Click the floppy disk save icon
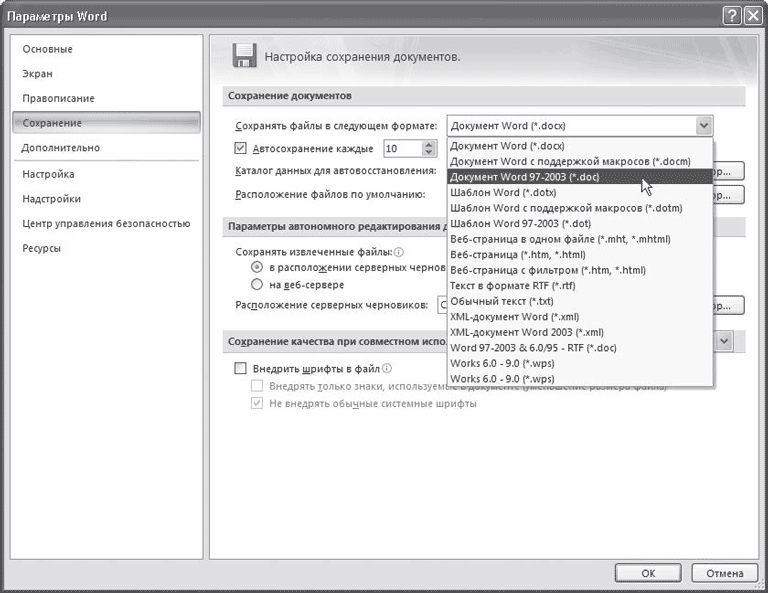This screenshot has width=768, height=593. coord(244,55)
